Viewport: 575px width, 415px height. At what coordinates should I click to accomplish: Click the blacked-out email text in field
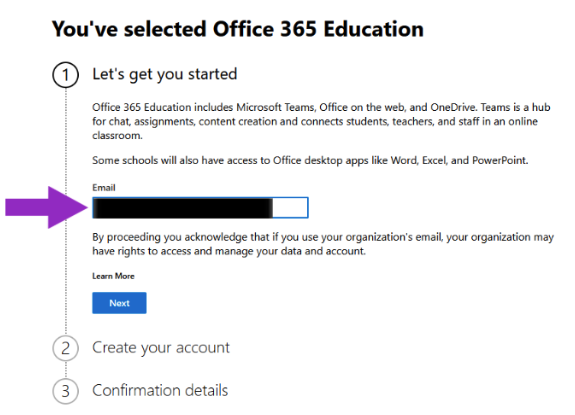pos(183,208)
